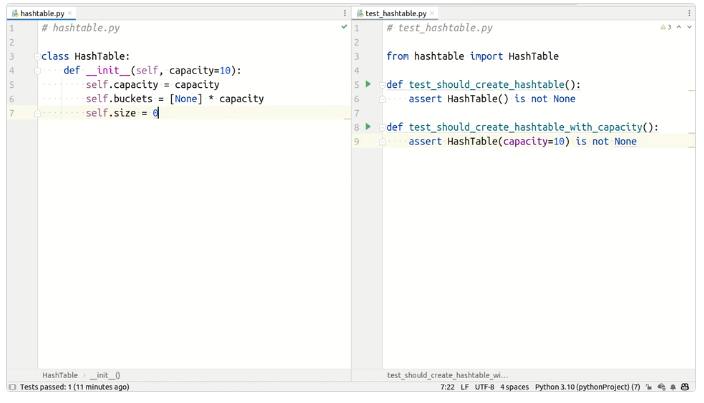This screenshot has width=704, height=403.
Task: Run test_should_create_hashtable via gutter arrow
Action: (x=368, y=85)
